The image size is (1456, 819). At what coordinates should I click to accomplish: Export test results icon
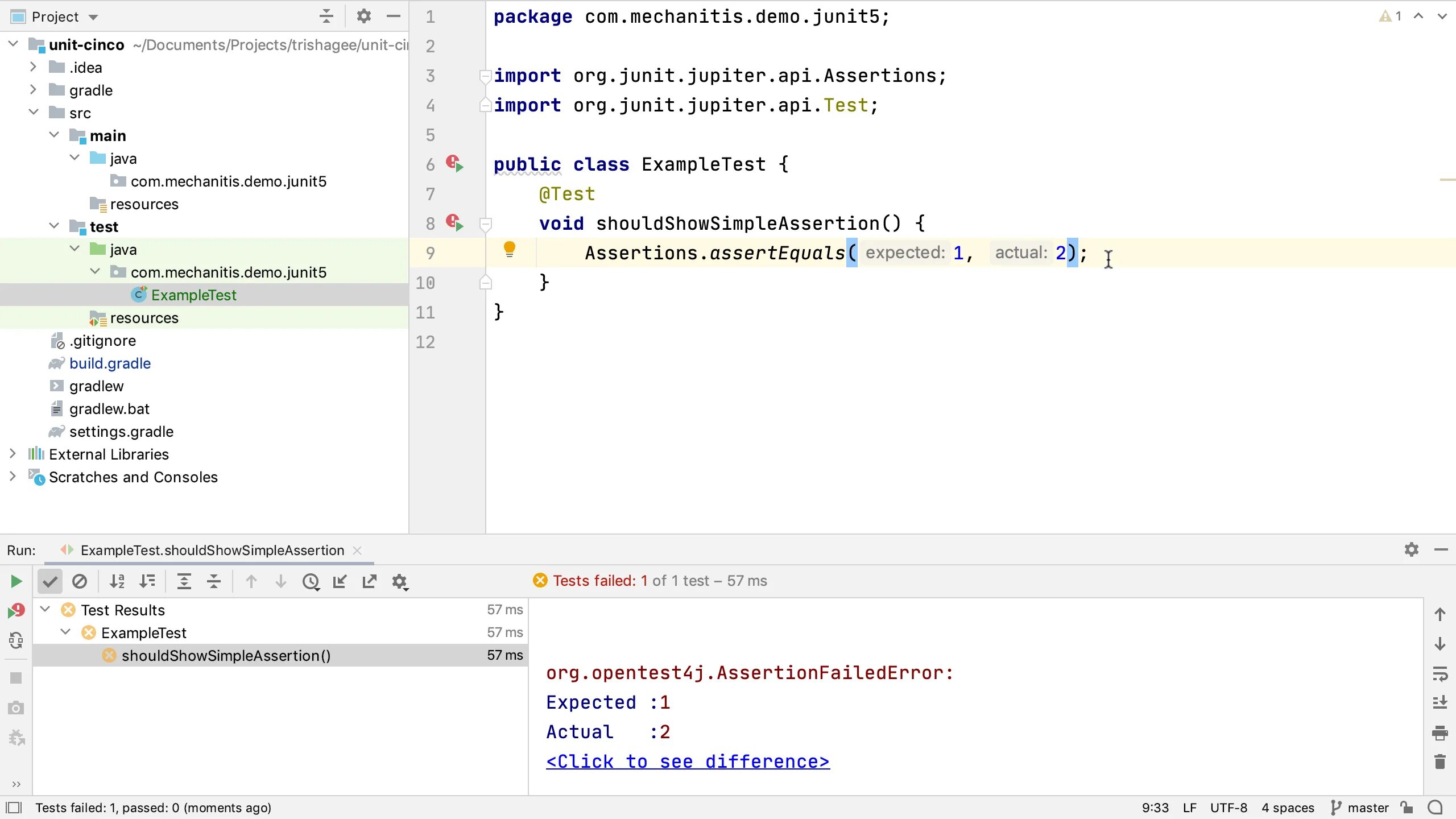click(369, 581)
